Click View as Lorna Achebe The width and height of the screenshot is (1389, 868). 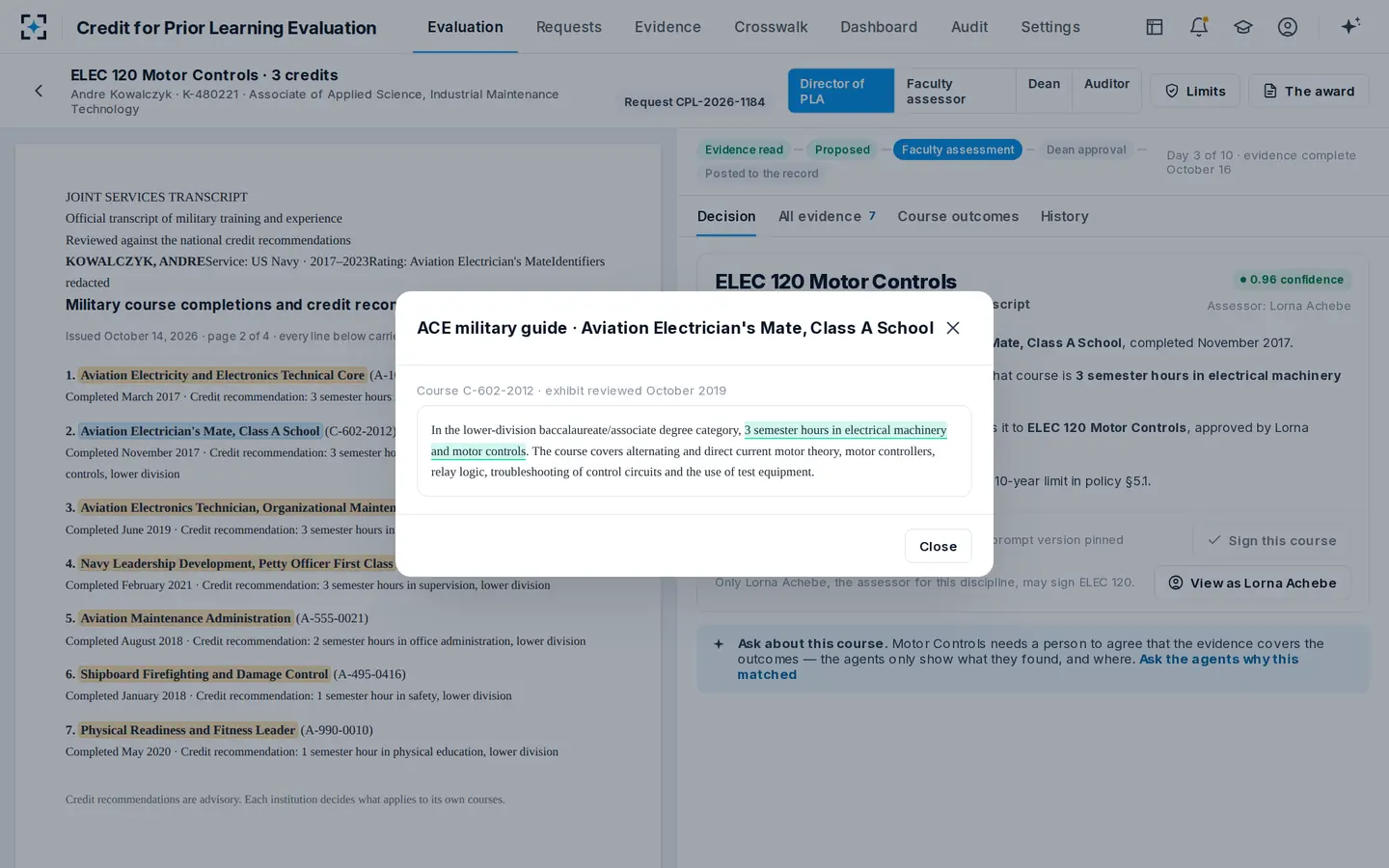1252,583
